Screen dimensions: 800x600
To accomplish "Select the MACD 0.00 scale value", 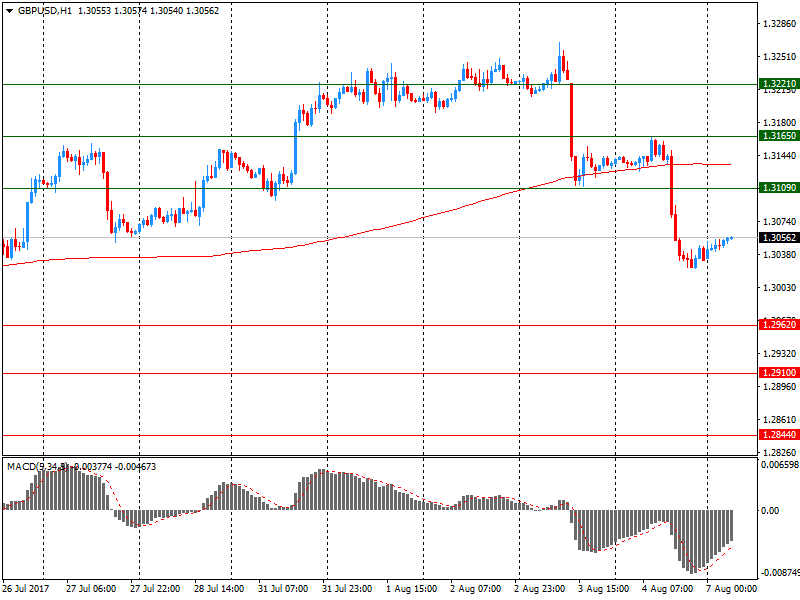I will coord(770,511).
